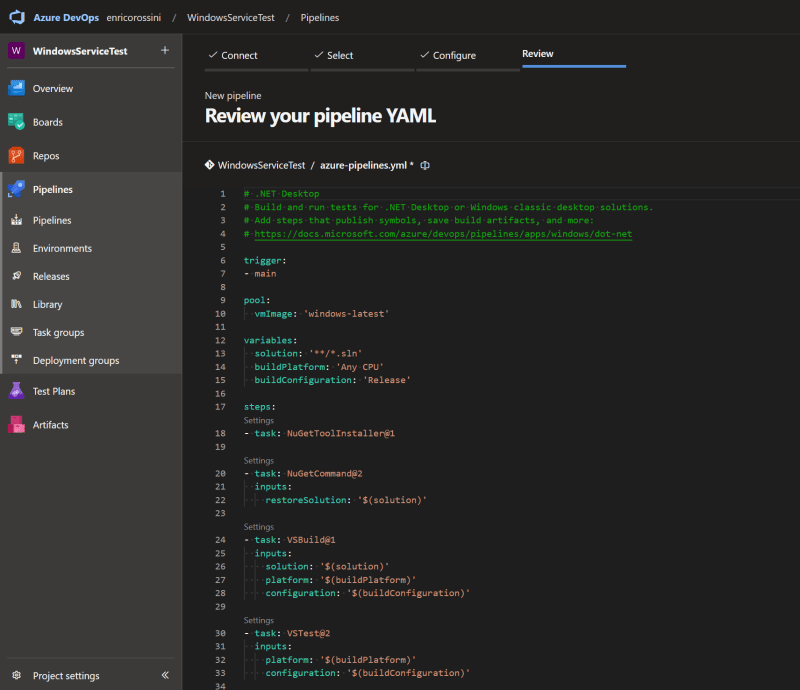The width and height of the screenshot is (800, 690).
Task: Click the Azure DevOps title link
Action: point(66,17)
